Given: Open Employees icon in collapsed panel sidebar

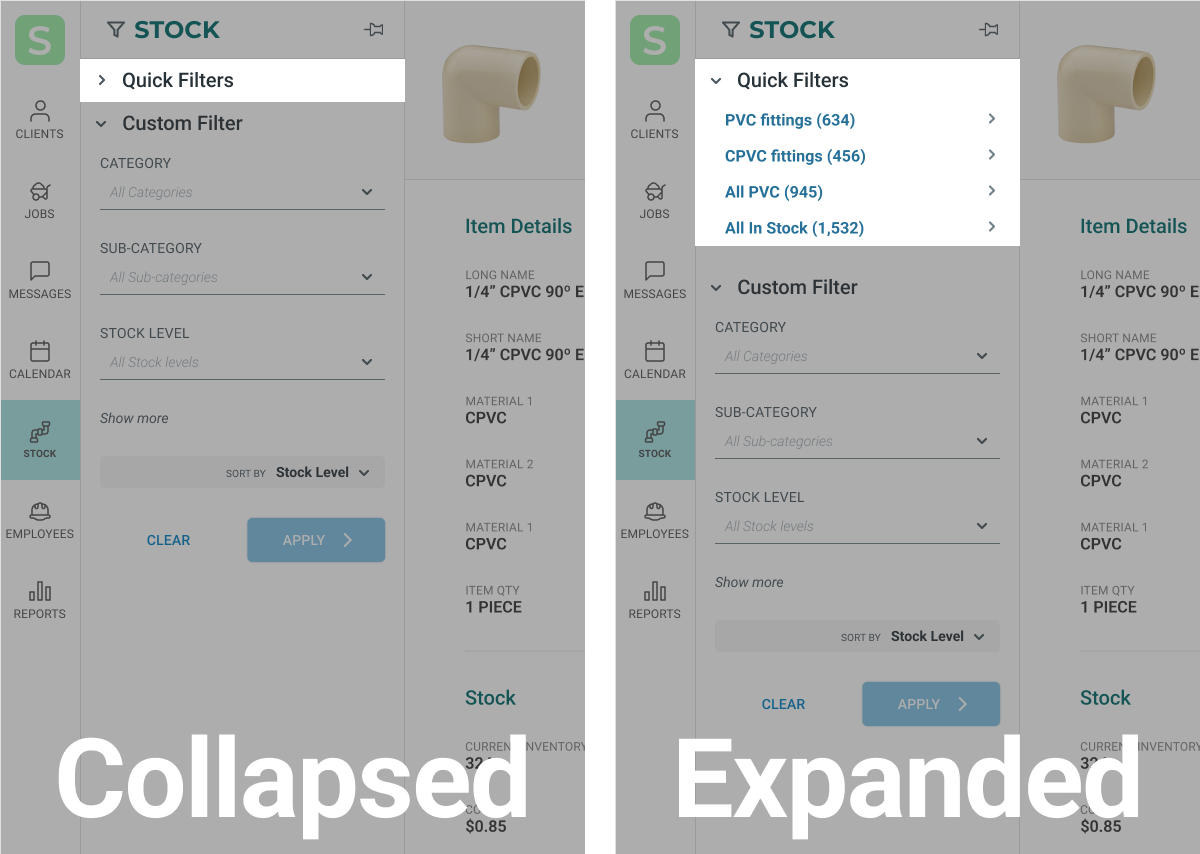Looking at the screenshot, I should [40, 520].
